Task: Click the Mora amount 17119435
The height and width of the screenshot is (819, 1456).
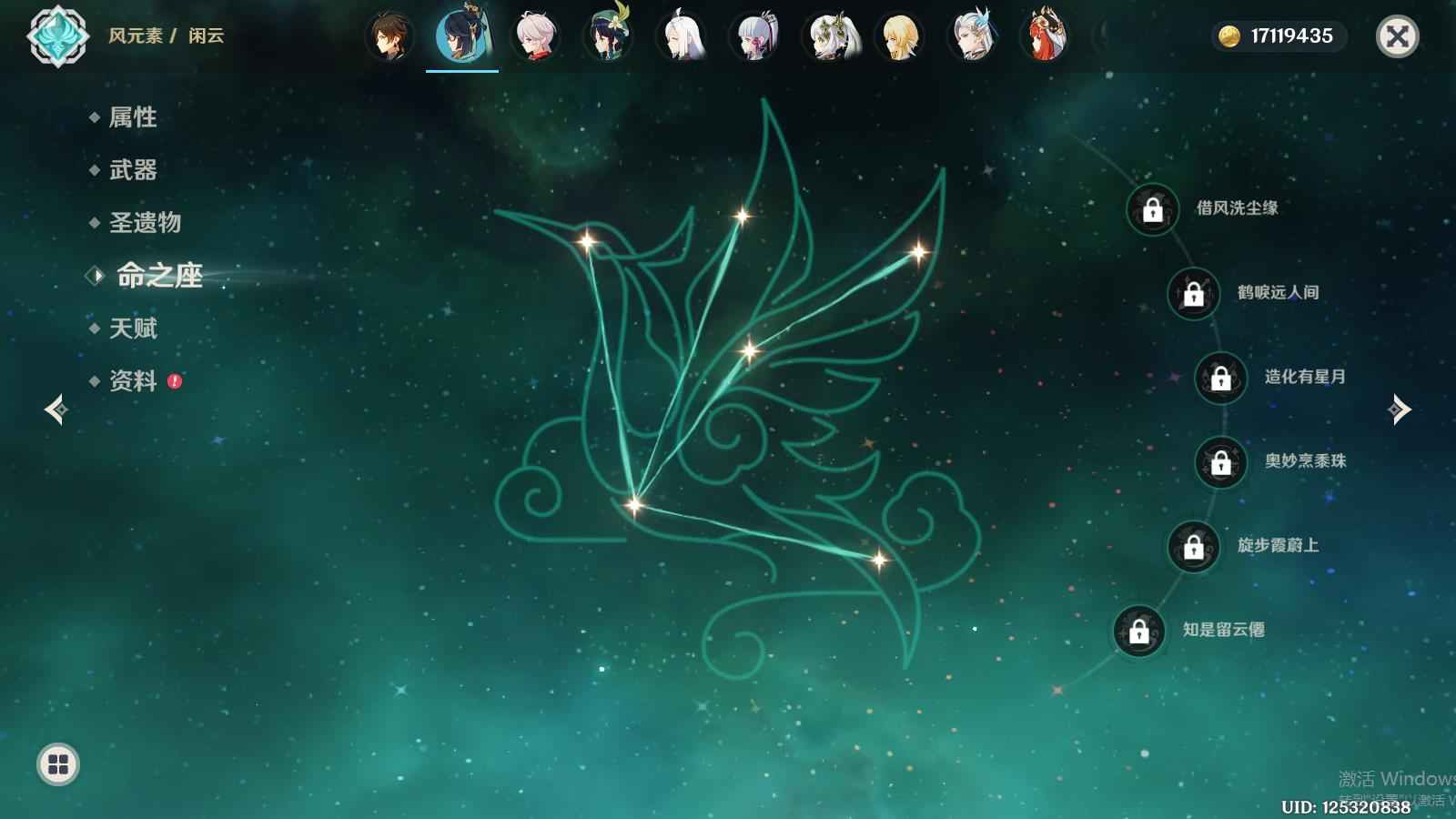Action: [1291, 36]
